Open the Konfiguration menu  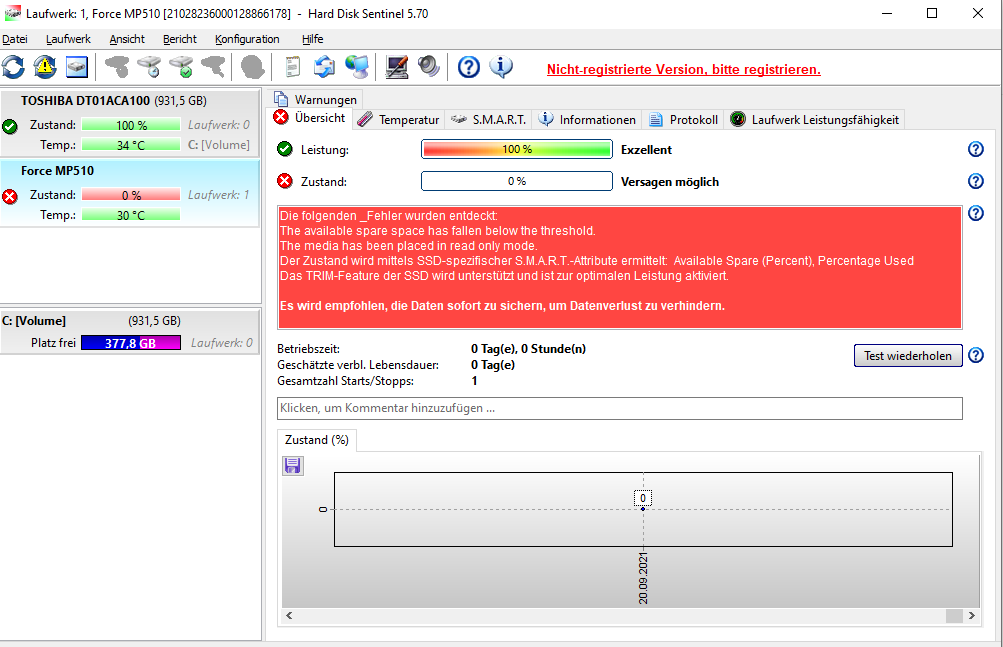click(x=247, y=39)
